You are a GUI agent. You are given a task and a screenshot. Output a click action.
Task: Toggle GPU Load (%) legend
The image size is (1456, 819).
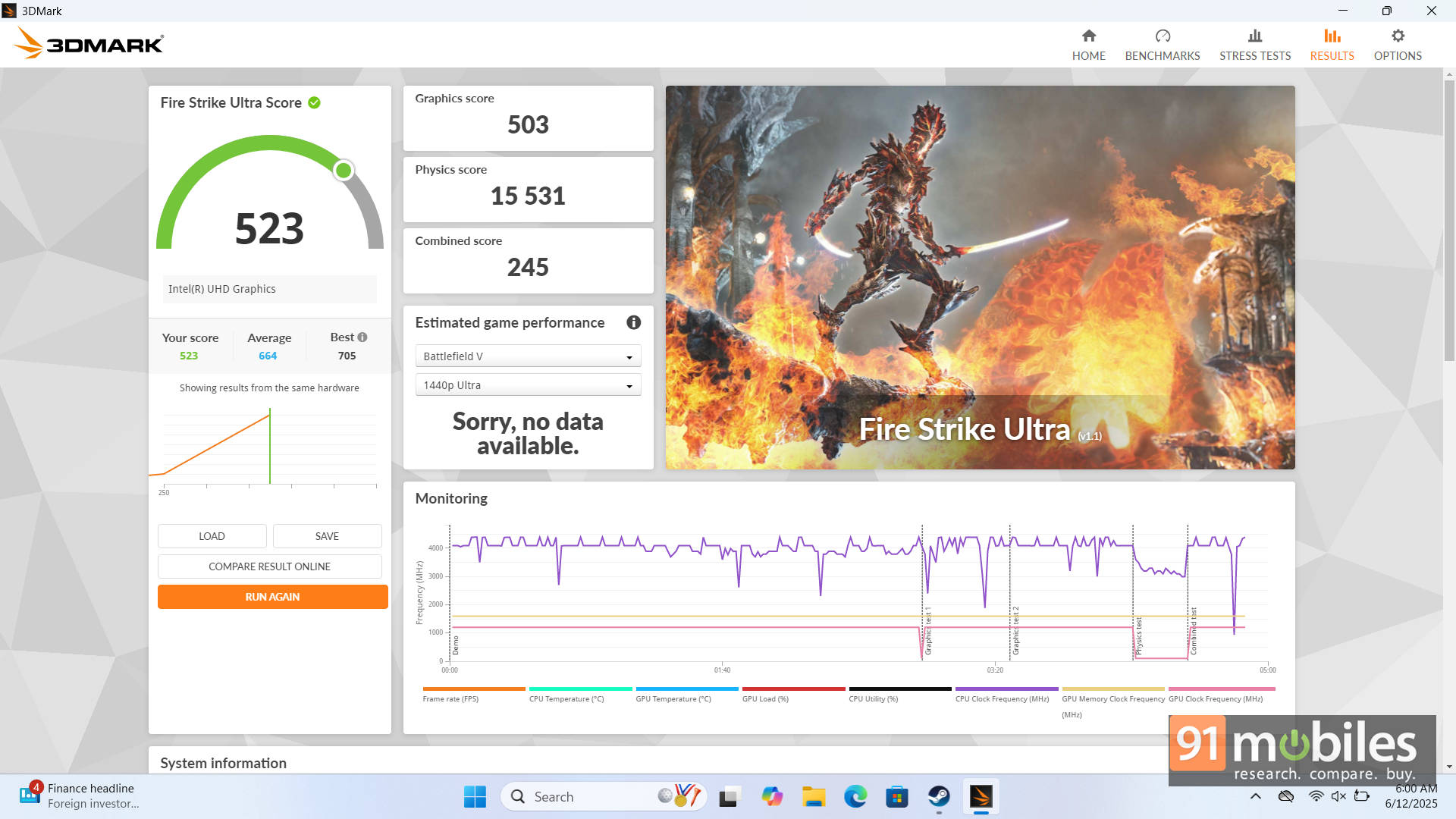(793, 695)
